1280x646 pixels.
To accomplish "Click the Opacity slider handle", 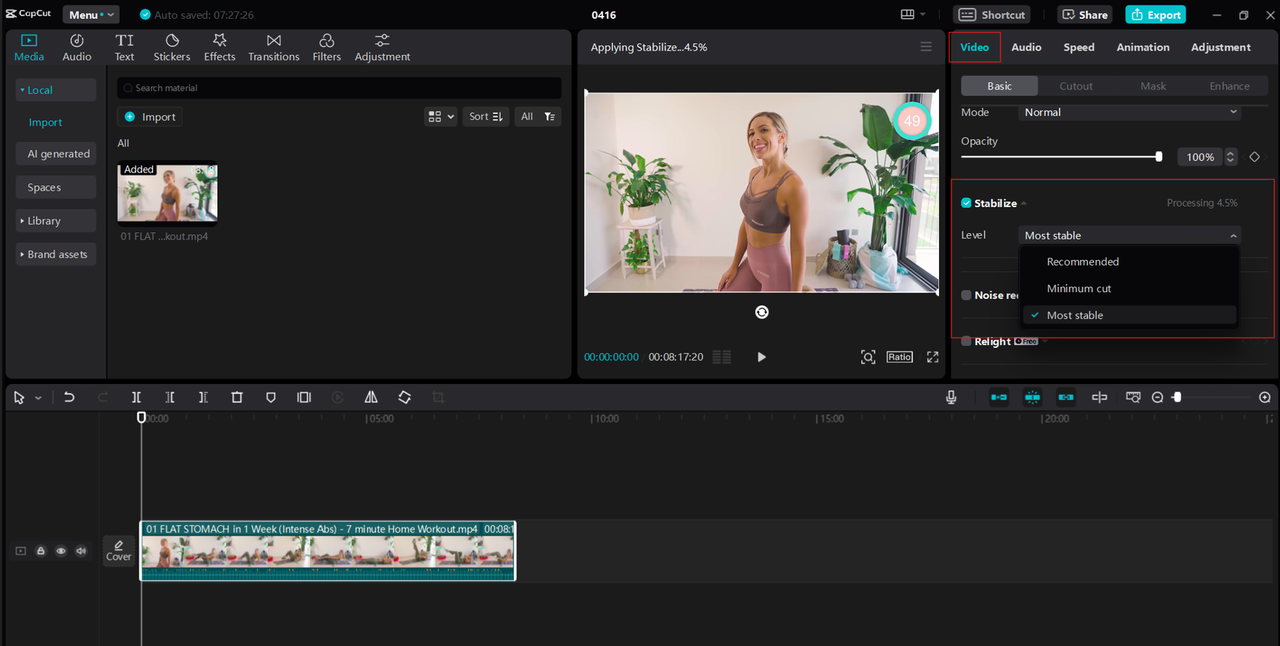I will click(x=1159, y=157).
